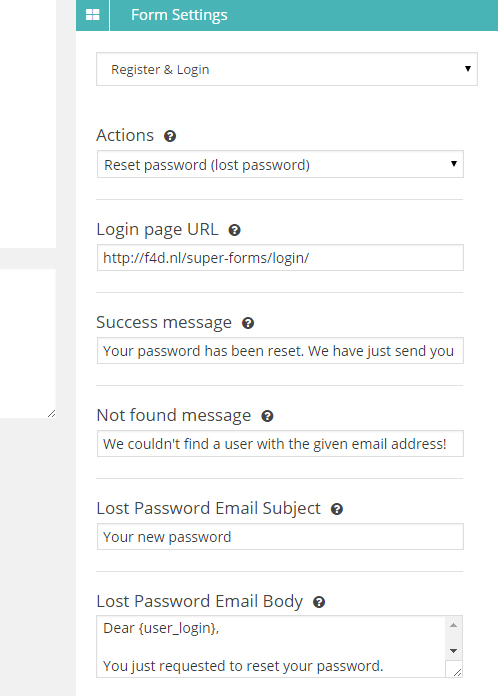Click help icon next to Actions
The height and width of the screenshot is (696, 498).
pyautogui.click(x=170, y=136)
